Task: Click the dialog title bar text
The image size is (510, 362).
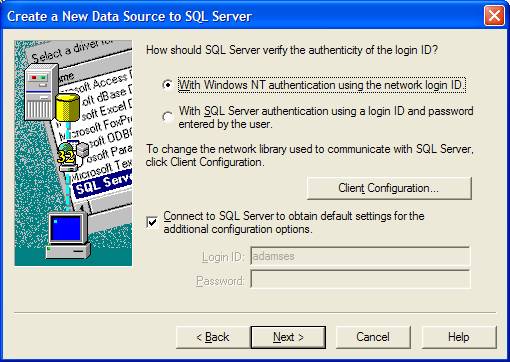Action: coord(129,16)
